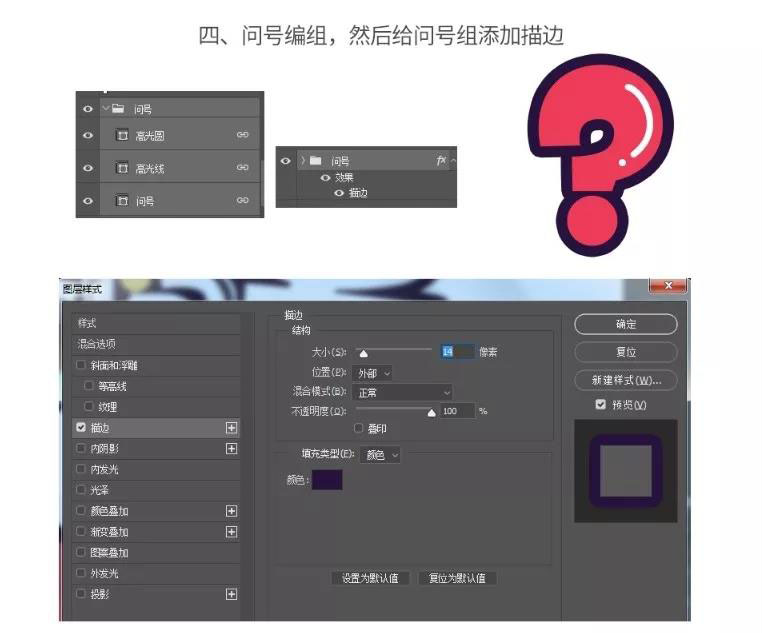Image resolution: width=762 pixels, height=633 pixels.
Task: Enable 斜面和浮雕 checkbox
Action: click(x=81, y=365)
